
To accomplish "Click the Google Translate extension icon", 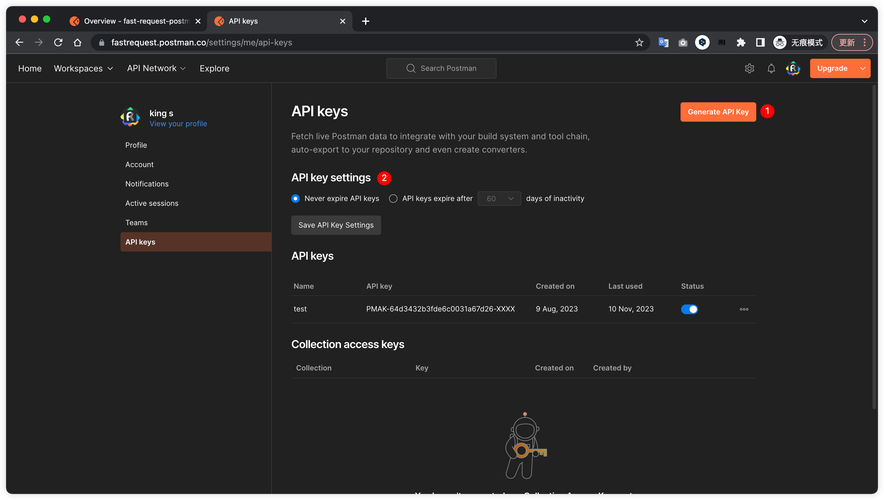I will (663, 43).
